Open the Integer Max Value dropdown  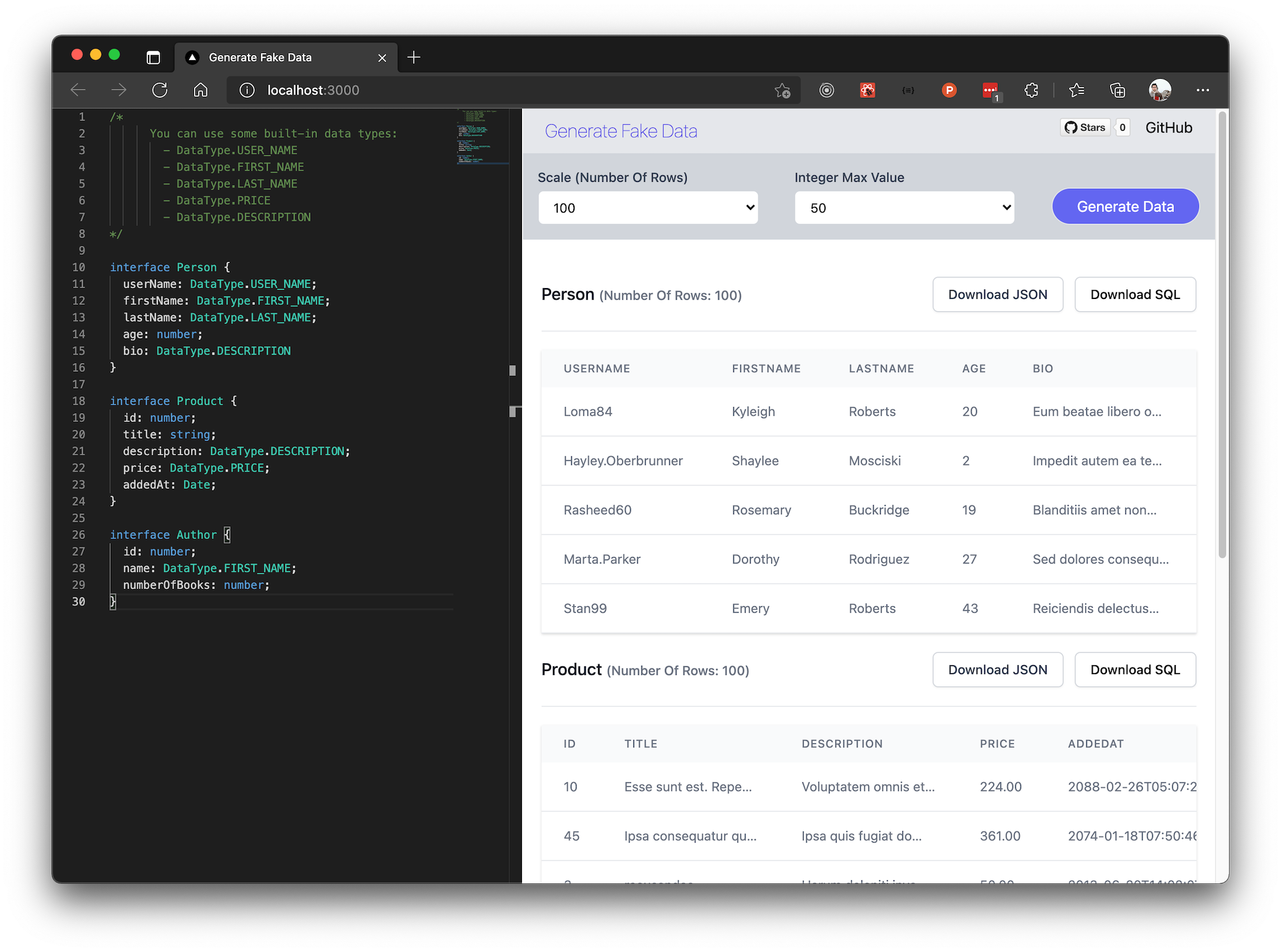(x=904, y=207)
